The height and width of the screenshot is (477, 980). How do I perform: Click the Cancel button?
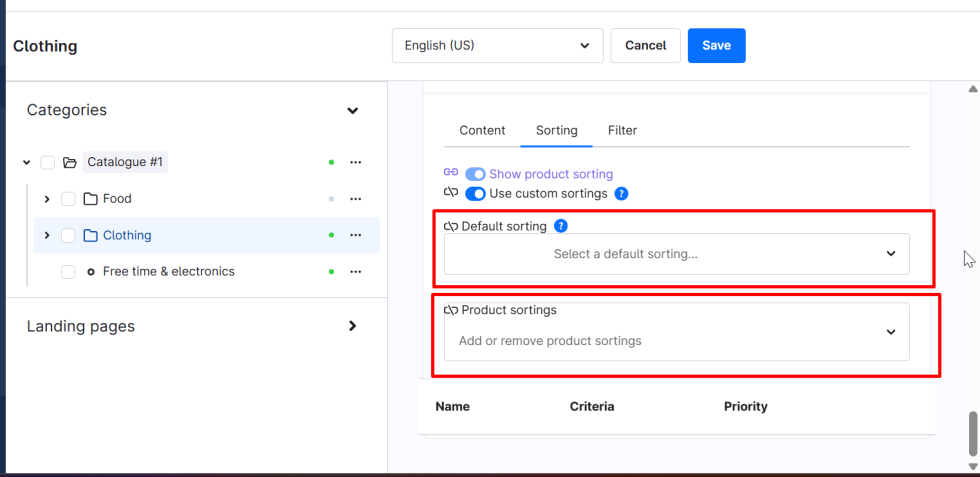click(x=645, y=46)
